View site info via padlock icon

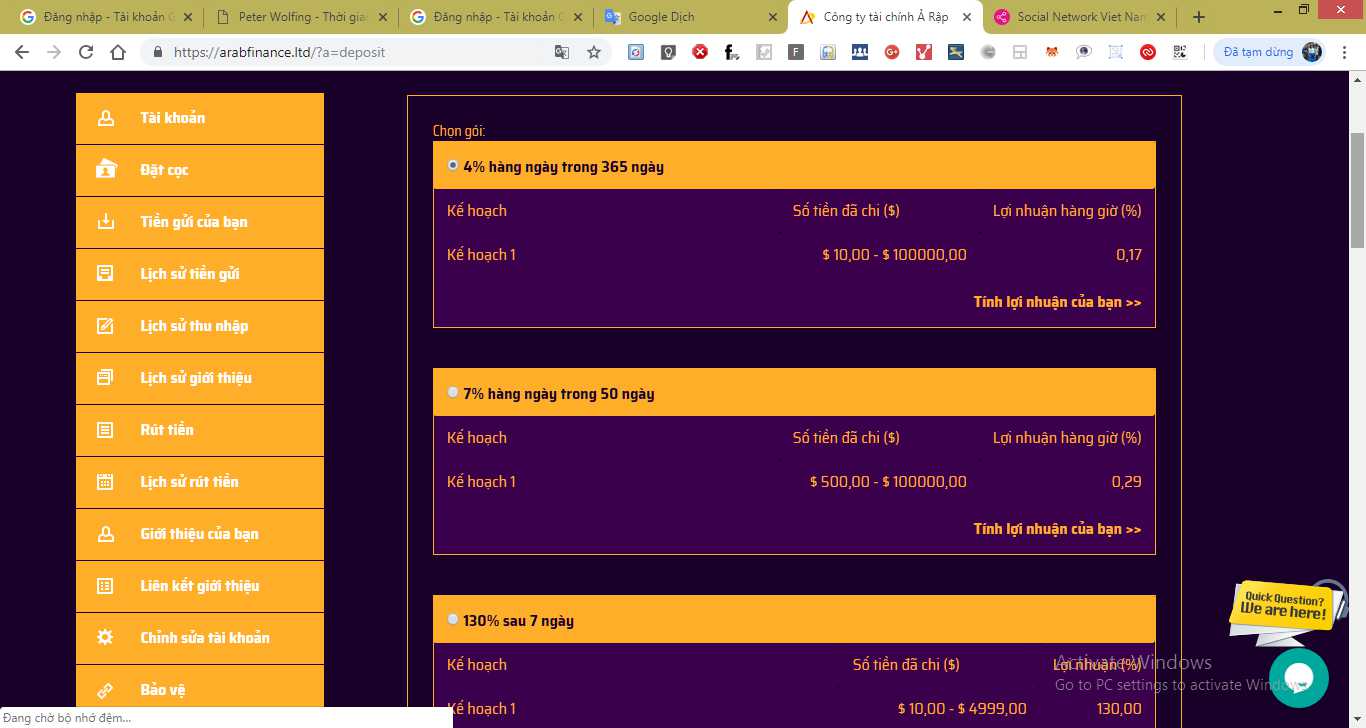click(x=158, y=52)
